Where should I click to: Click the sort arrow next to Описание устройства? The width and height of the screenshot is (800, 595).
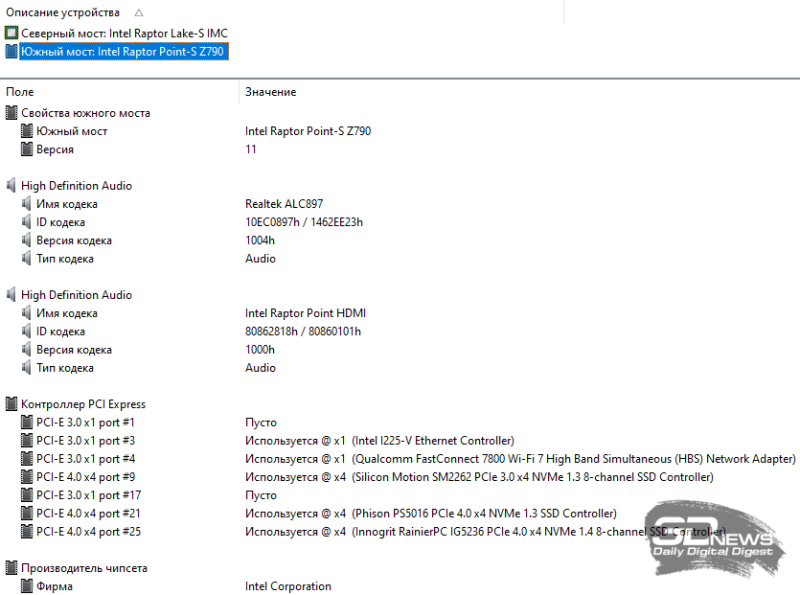point(139,13)
